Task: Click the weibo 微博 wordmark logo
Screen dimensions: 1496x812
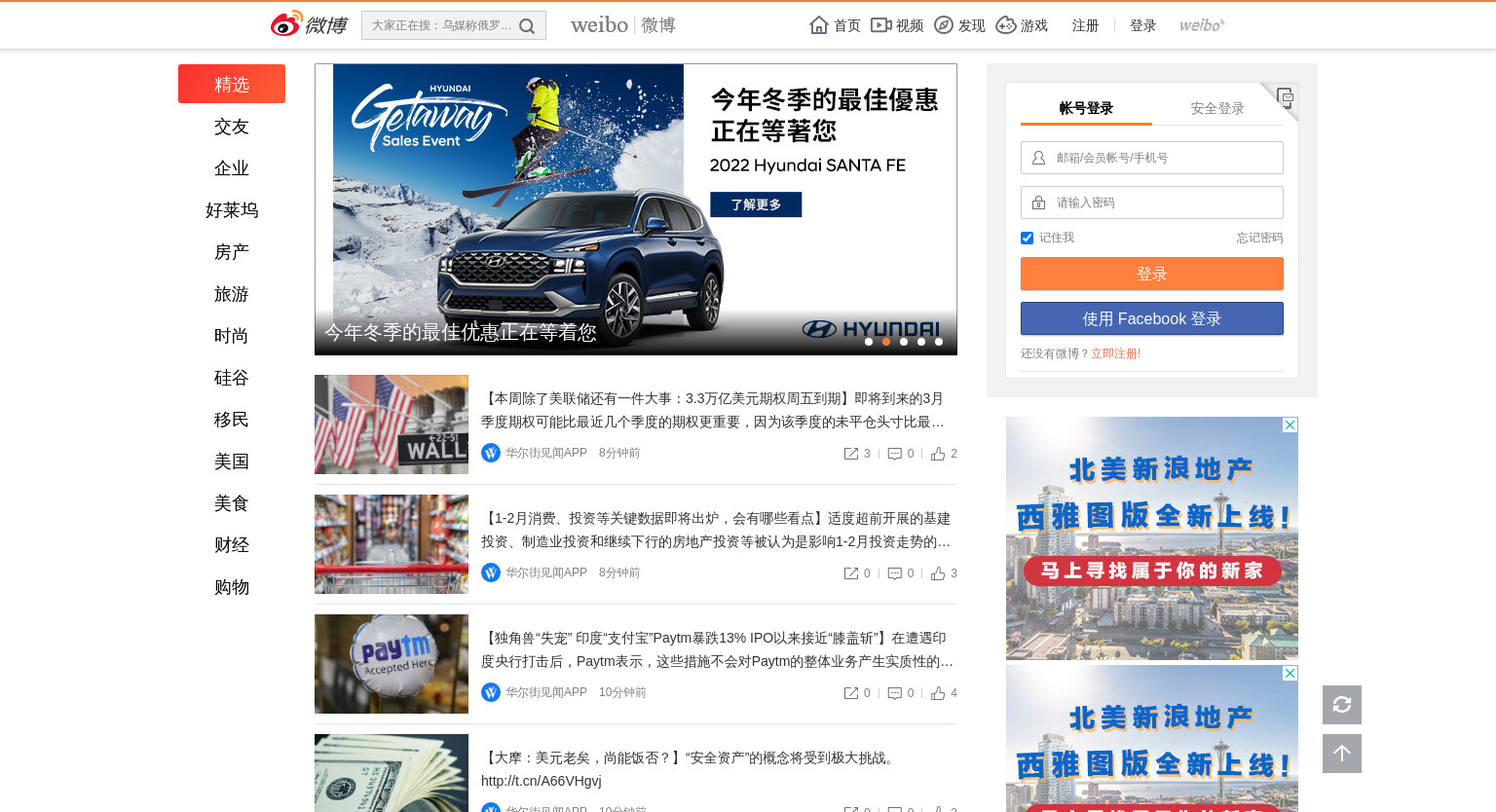Action: point(623,25)
